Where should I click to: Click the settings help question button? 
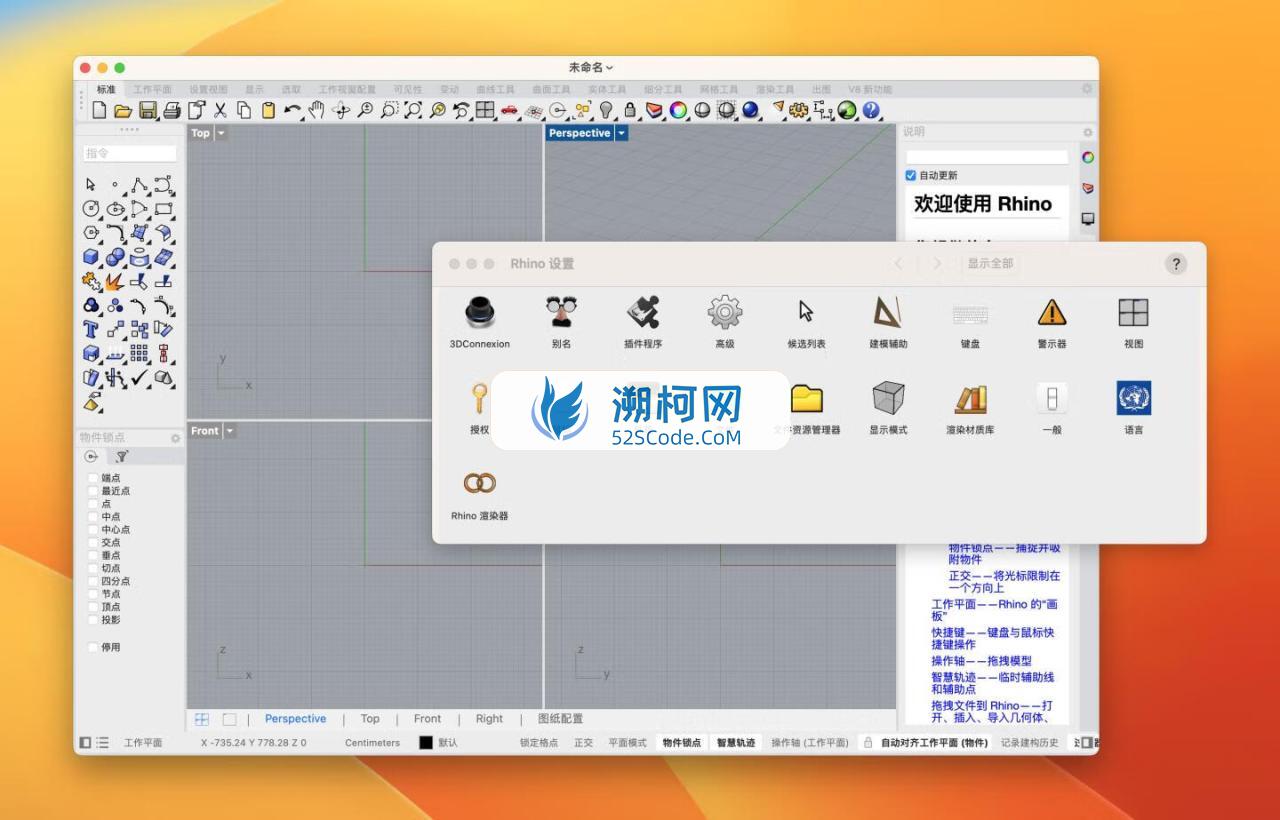pos(1176,264)
